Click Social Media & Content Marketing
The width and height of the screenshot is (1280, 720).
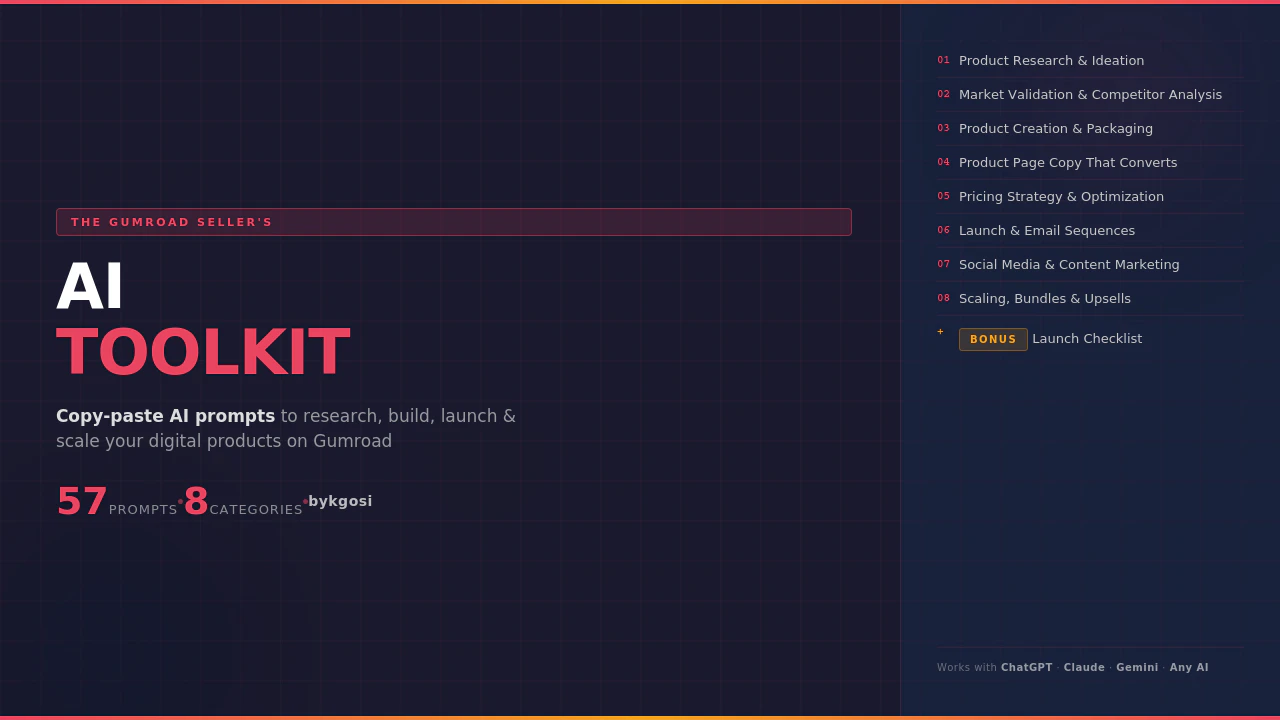[1069, 264]
